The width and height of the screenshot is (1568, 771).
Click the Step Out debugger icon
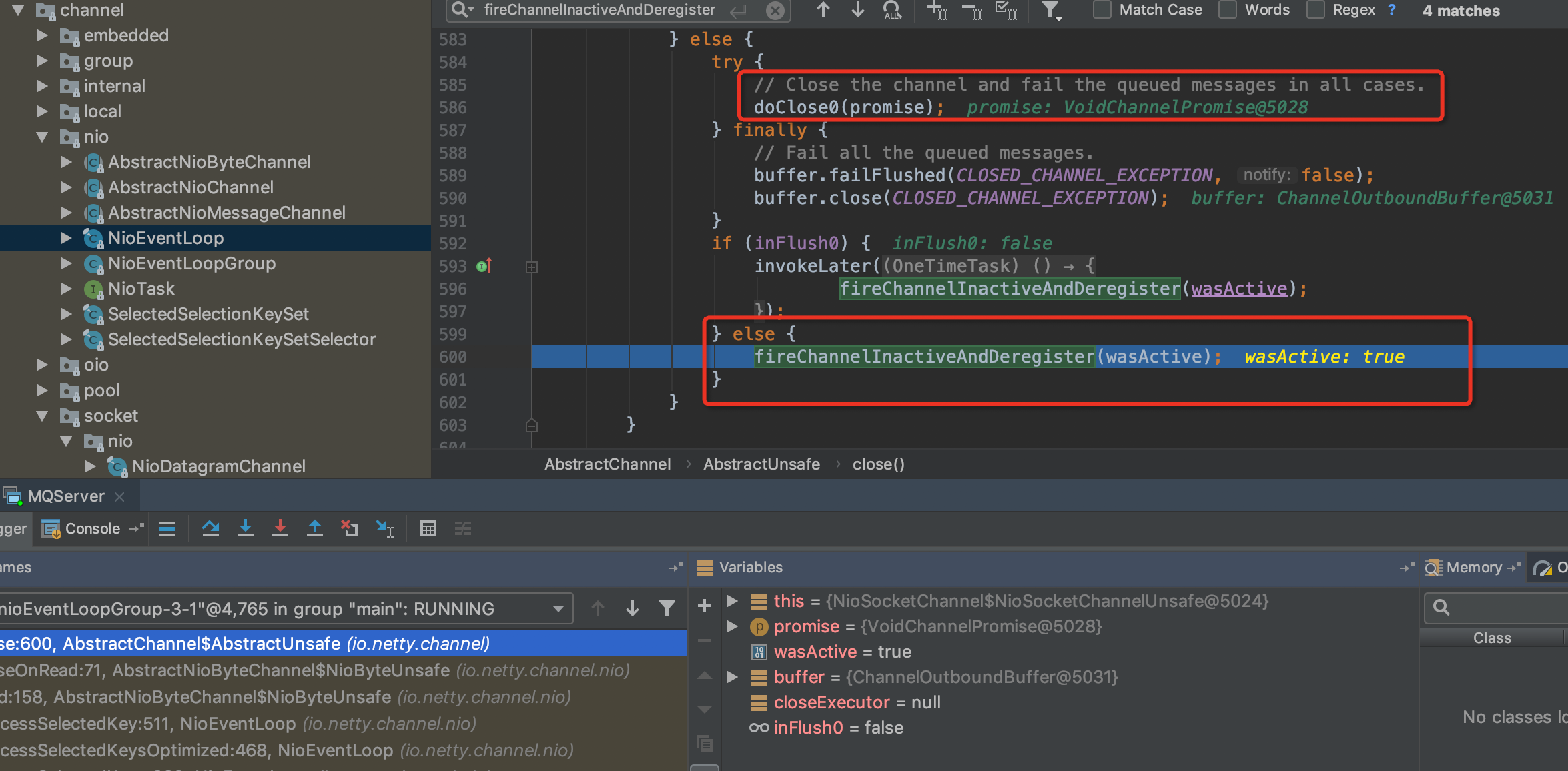(x=314, y=528)
